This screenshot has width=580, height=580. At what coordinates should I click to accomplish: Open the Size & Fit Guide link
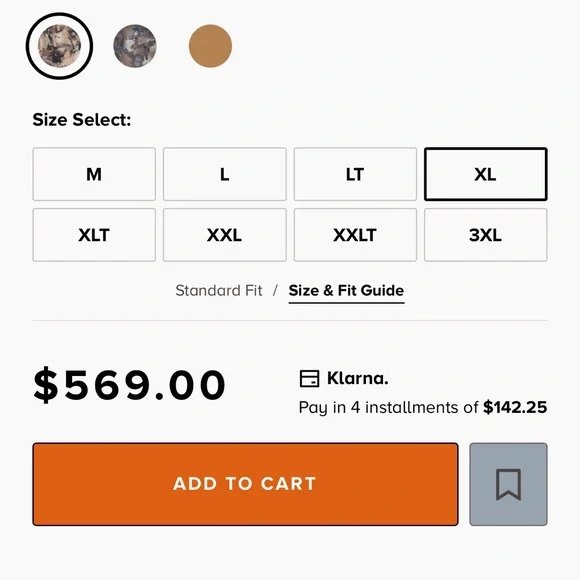tap(346, 291)
